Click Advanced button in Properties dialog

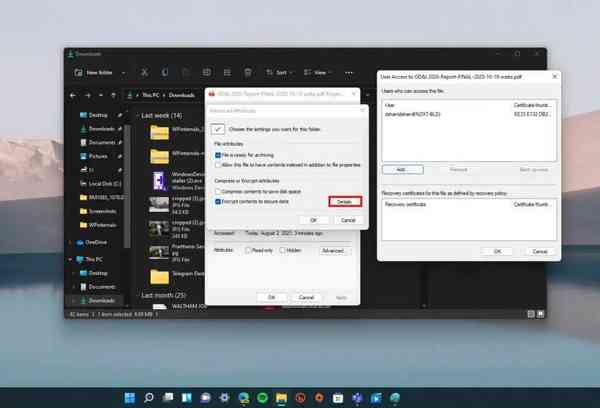pos(333,251)
